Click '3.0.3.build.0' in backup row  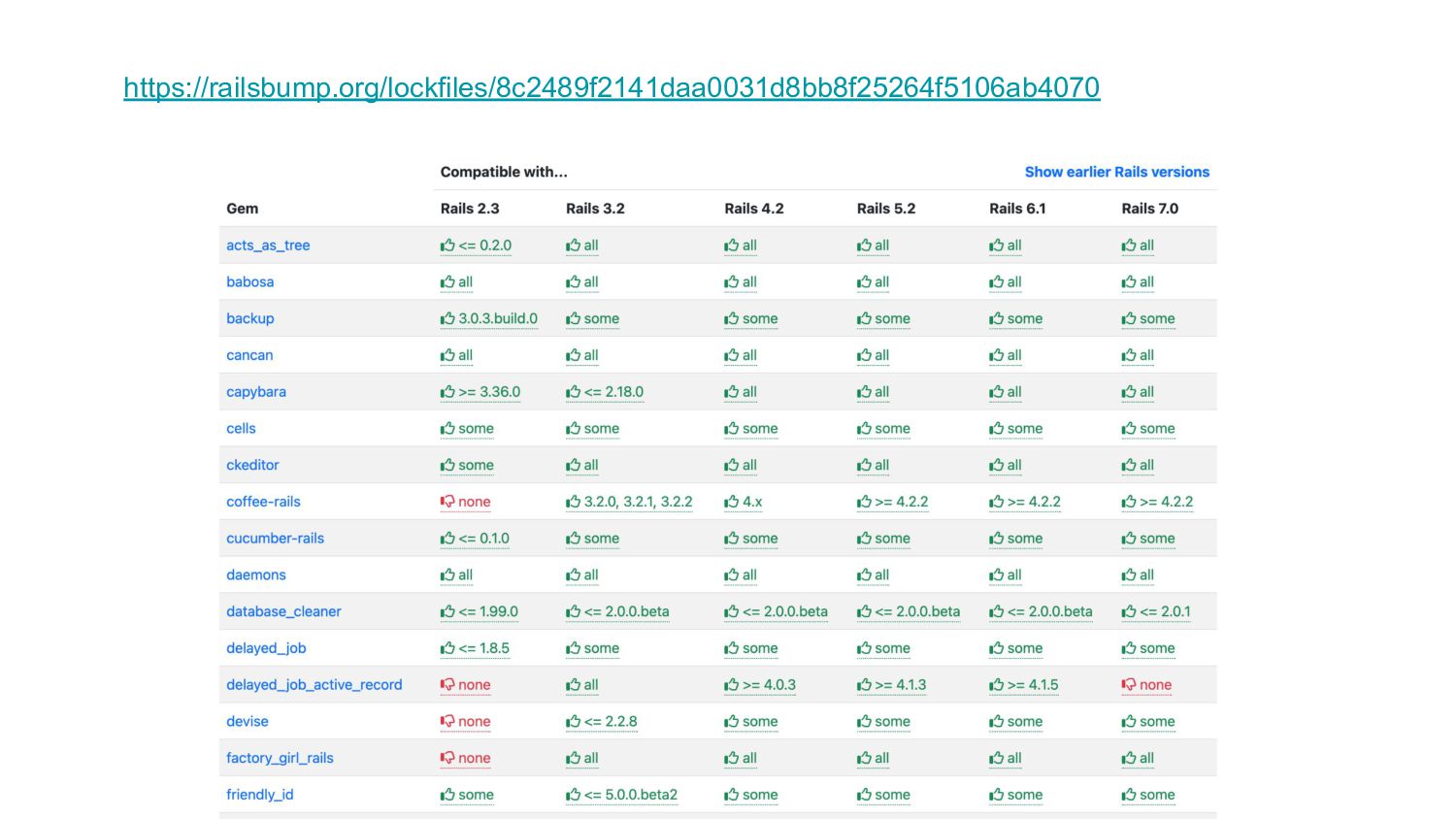498,318
